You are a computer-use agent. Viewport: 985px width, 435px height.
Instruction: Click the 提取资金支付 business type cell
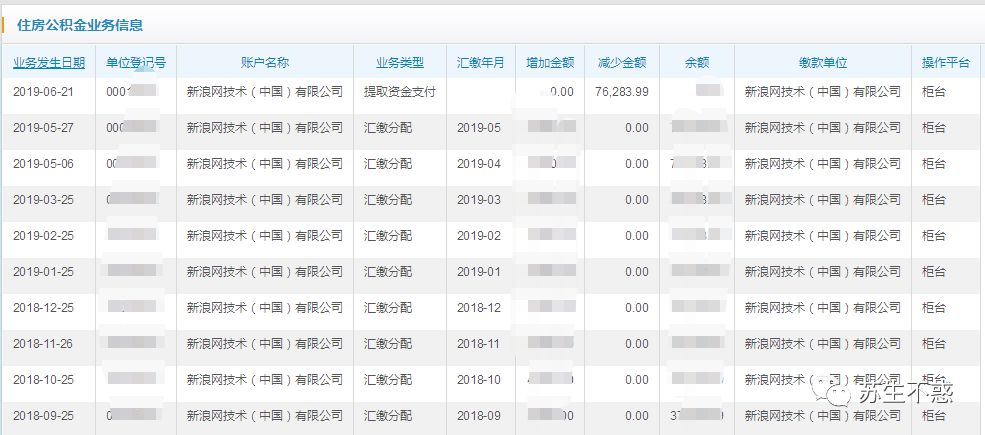point(400,92)
